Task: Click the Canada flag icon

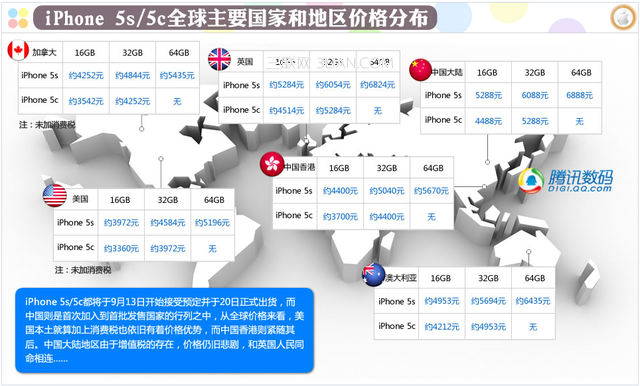Action: click(18, 51)
